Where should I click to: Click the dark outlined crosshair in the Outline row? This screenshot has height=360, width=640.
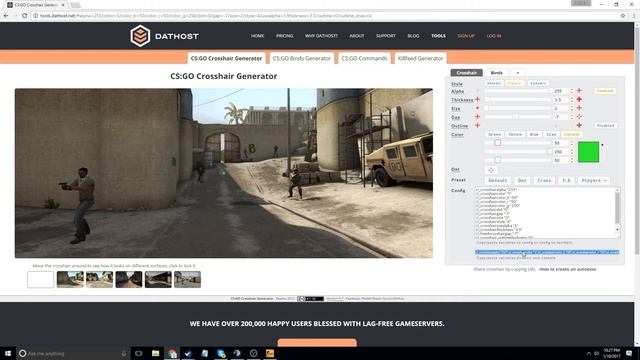click(x=579, y=125)
